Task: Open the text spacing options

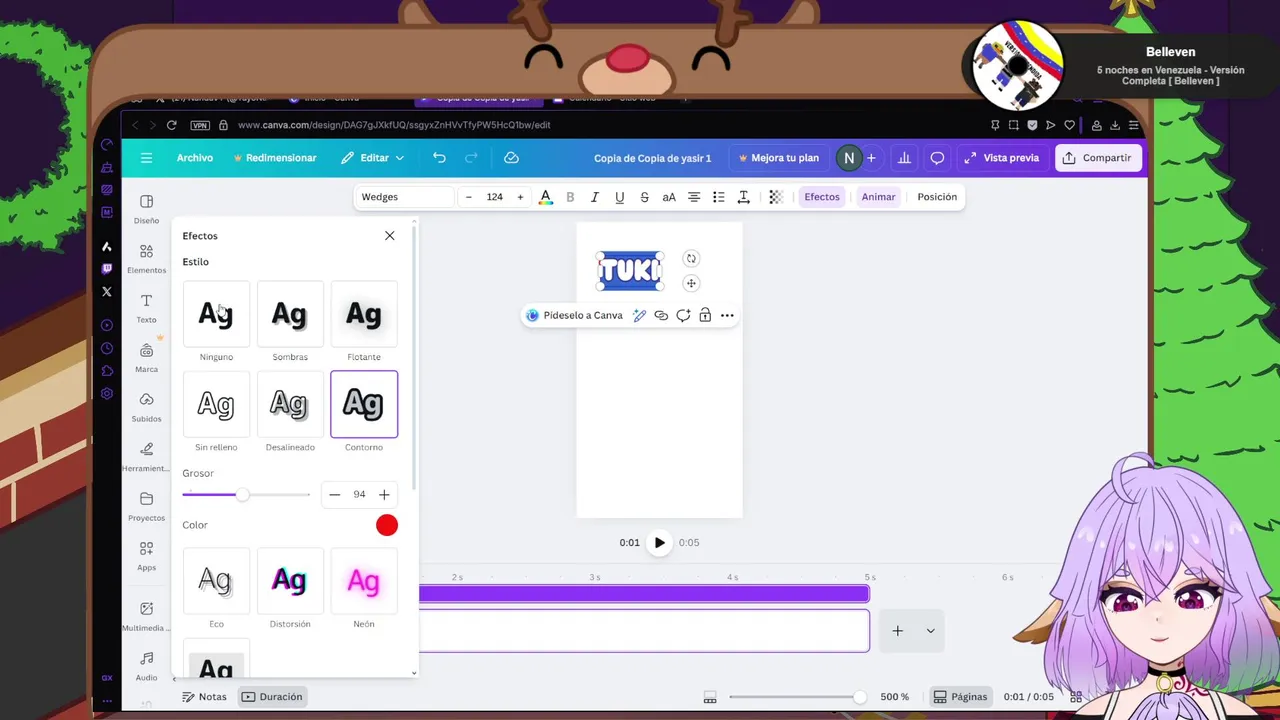Action: [743, 197]
